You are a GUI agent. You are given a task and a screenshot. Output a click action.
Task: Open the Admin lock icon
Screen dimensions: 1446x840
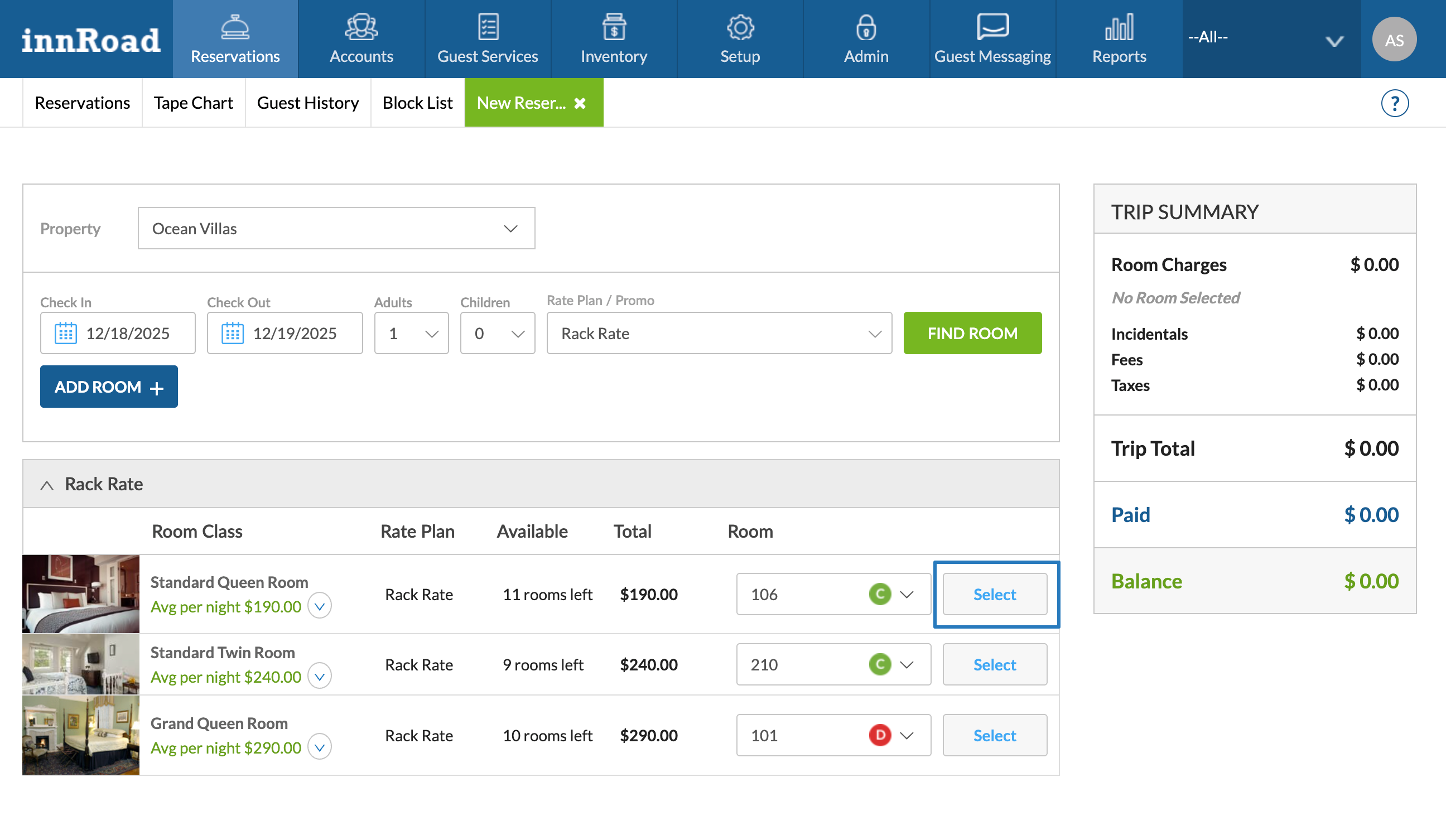tap(866, 27)
